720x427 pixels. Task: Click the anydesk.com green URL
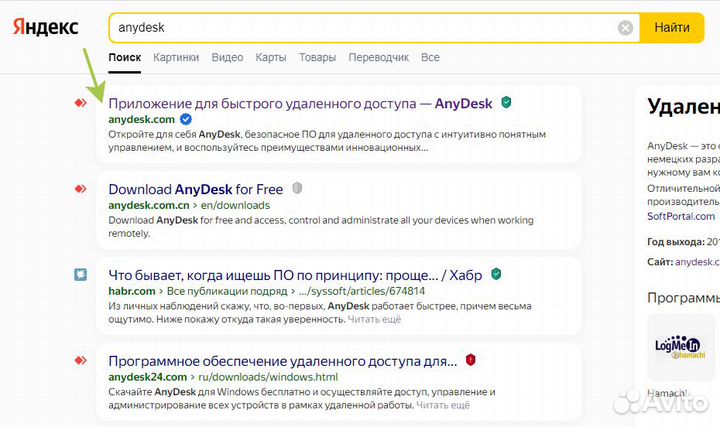[141, 119]
